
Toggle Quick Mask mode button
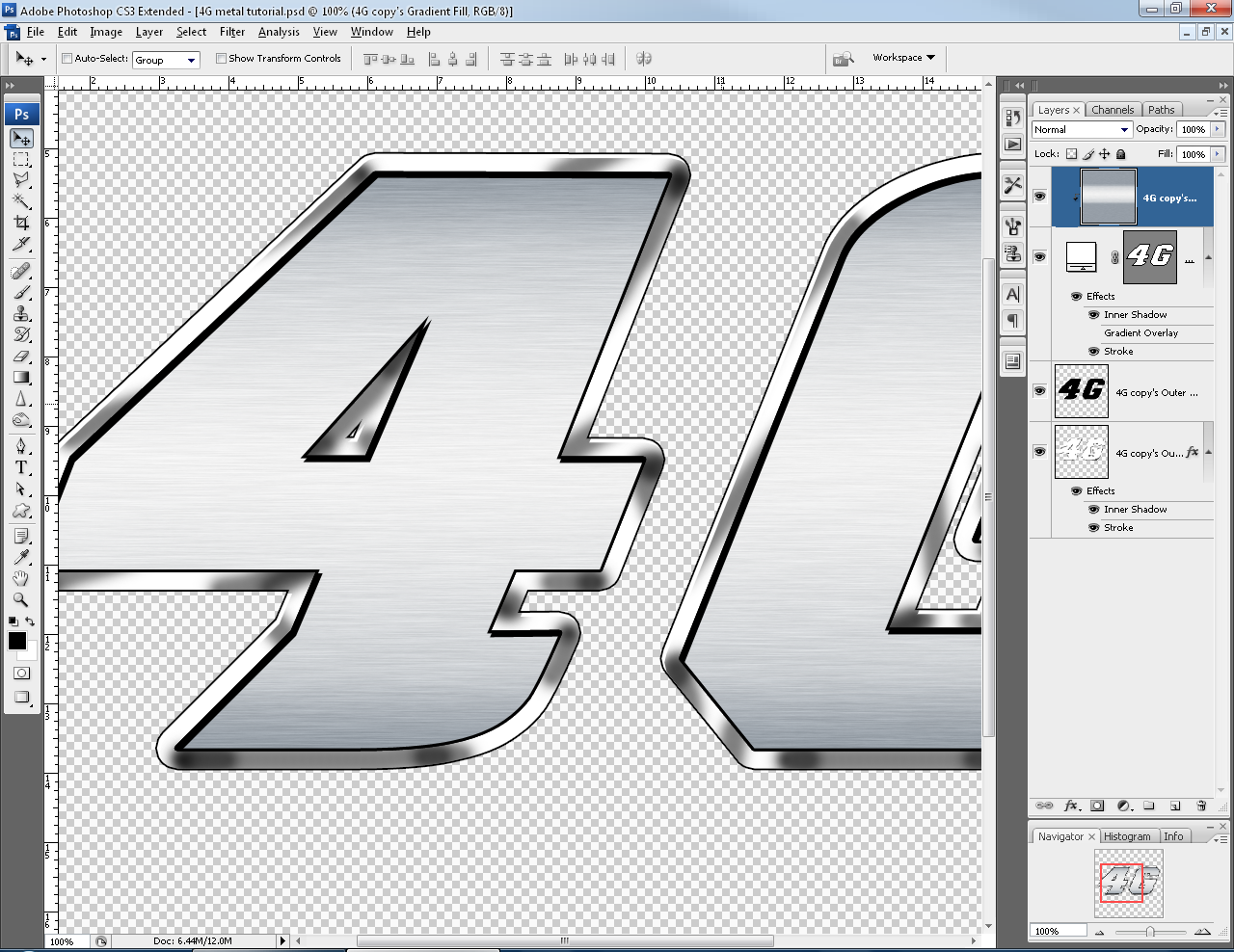click(21, 674)
